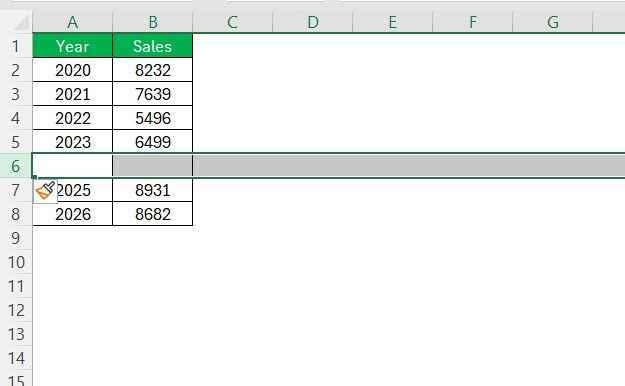The width and height of the screenshot is (625, 386).
Task: Click the Sales header cell
Action: [x=153, y=46]
